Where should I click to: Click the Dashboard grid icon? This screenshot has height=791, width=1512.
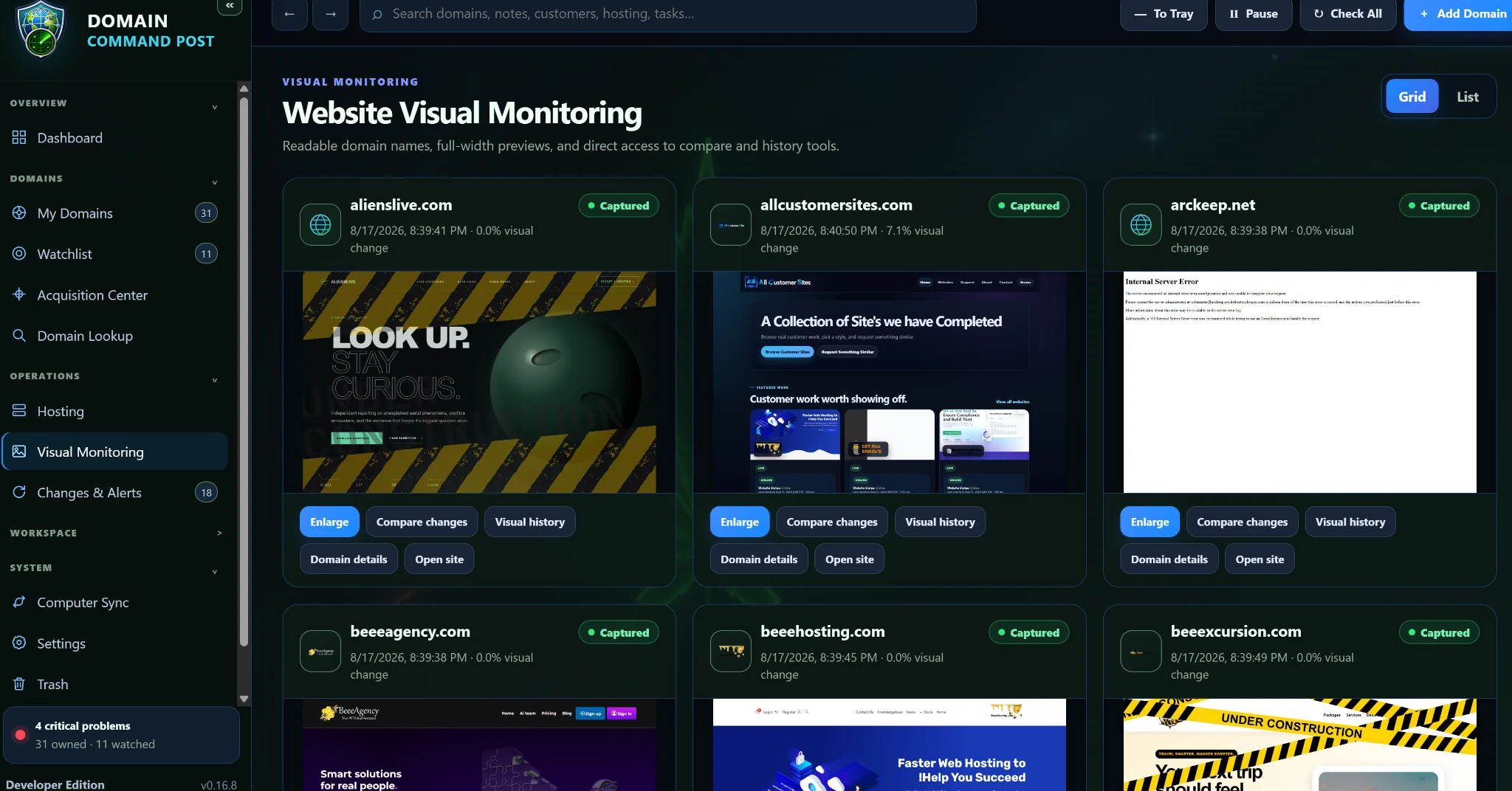coord(19,137)
